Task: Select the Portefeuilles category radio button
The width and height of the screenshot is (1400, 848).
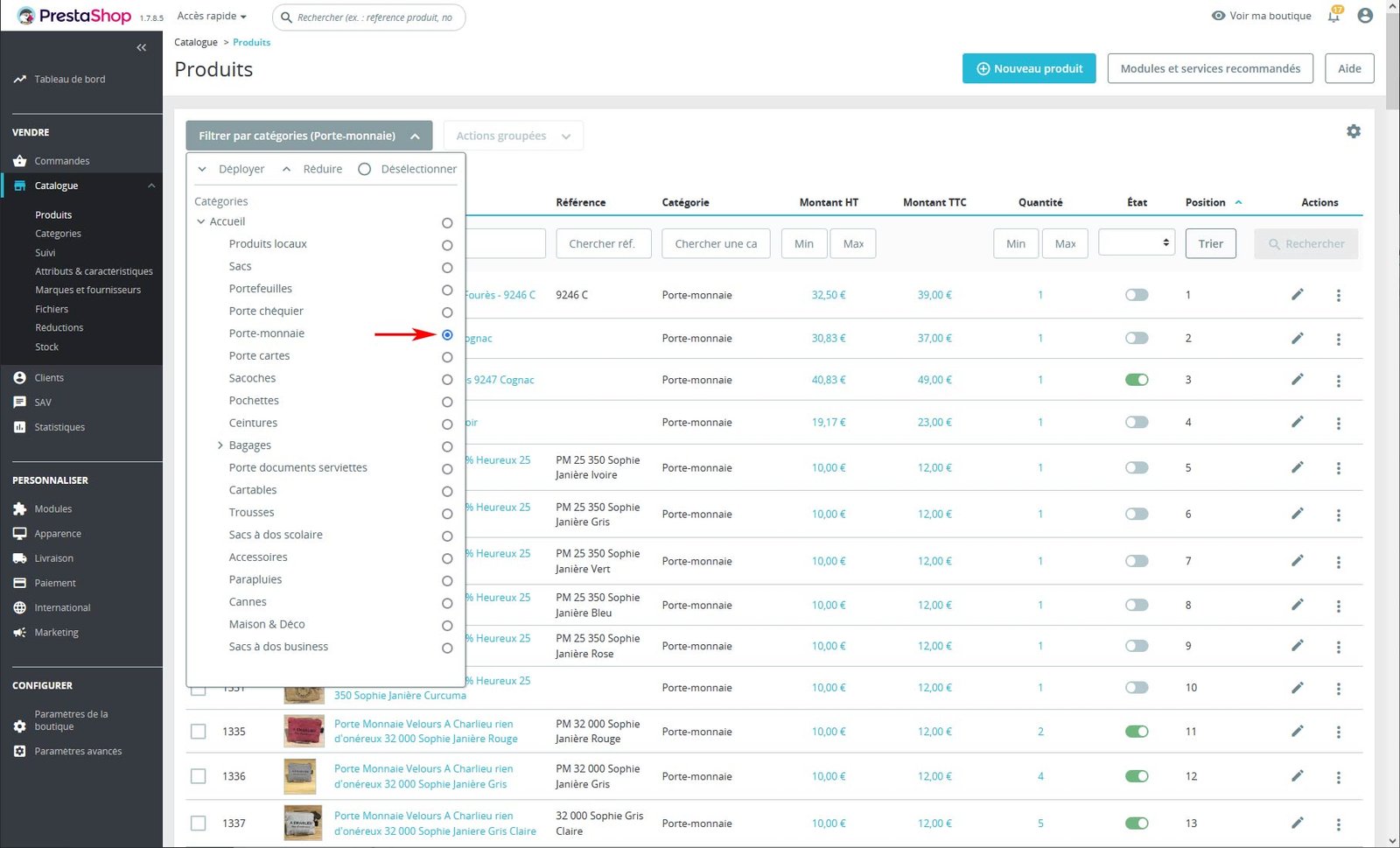Action: tap(447, 290)
